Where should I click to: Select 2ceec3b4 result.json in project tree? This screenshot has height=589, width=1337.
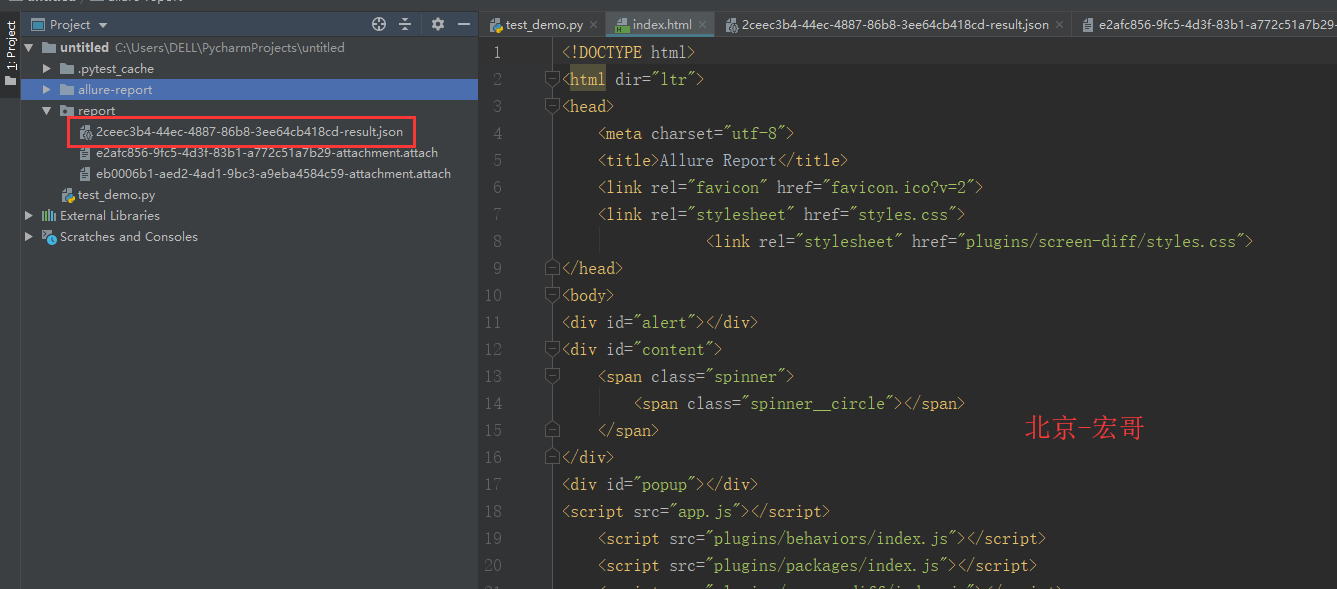point(249,132)
